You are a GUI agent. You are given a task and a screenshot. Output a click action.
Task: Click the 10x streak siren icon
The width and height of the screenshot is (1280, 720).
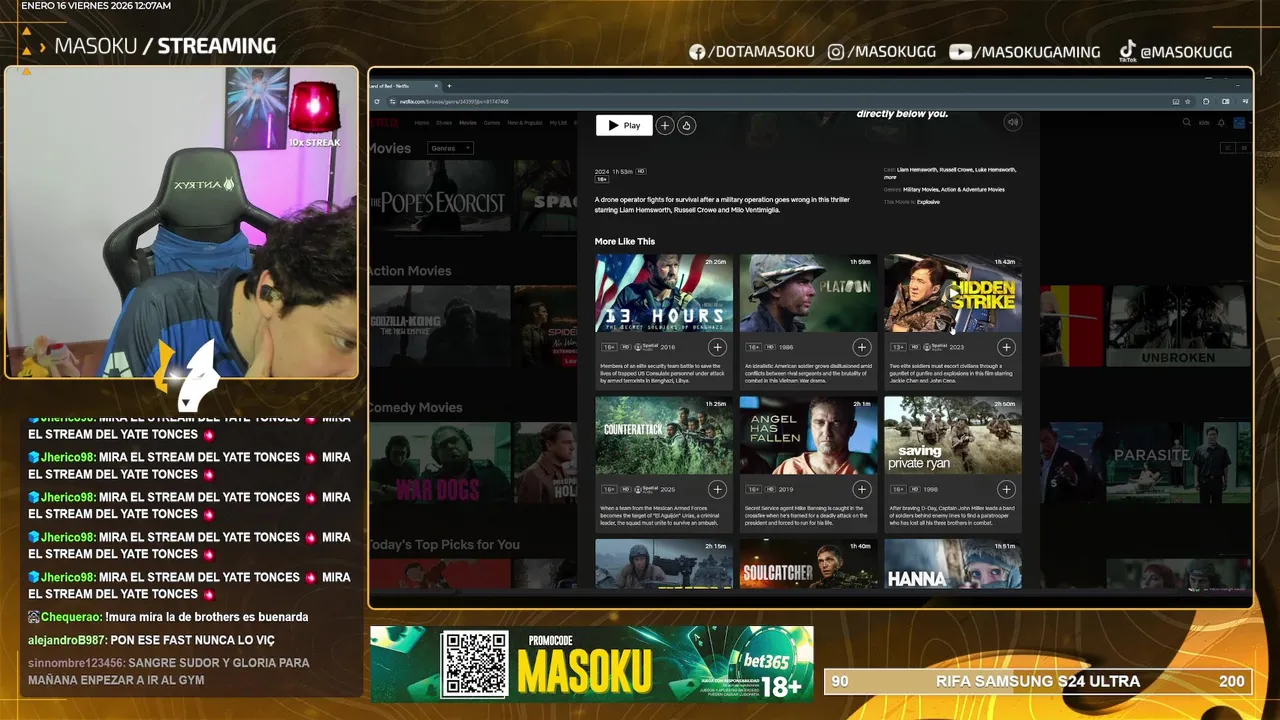tap(314, 109)
